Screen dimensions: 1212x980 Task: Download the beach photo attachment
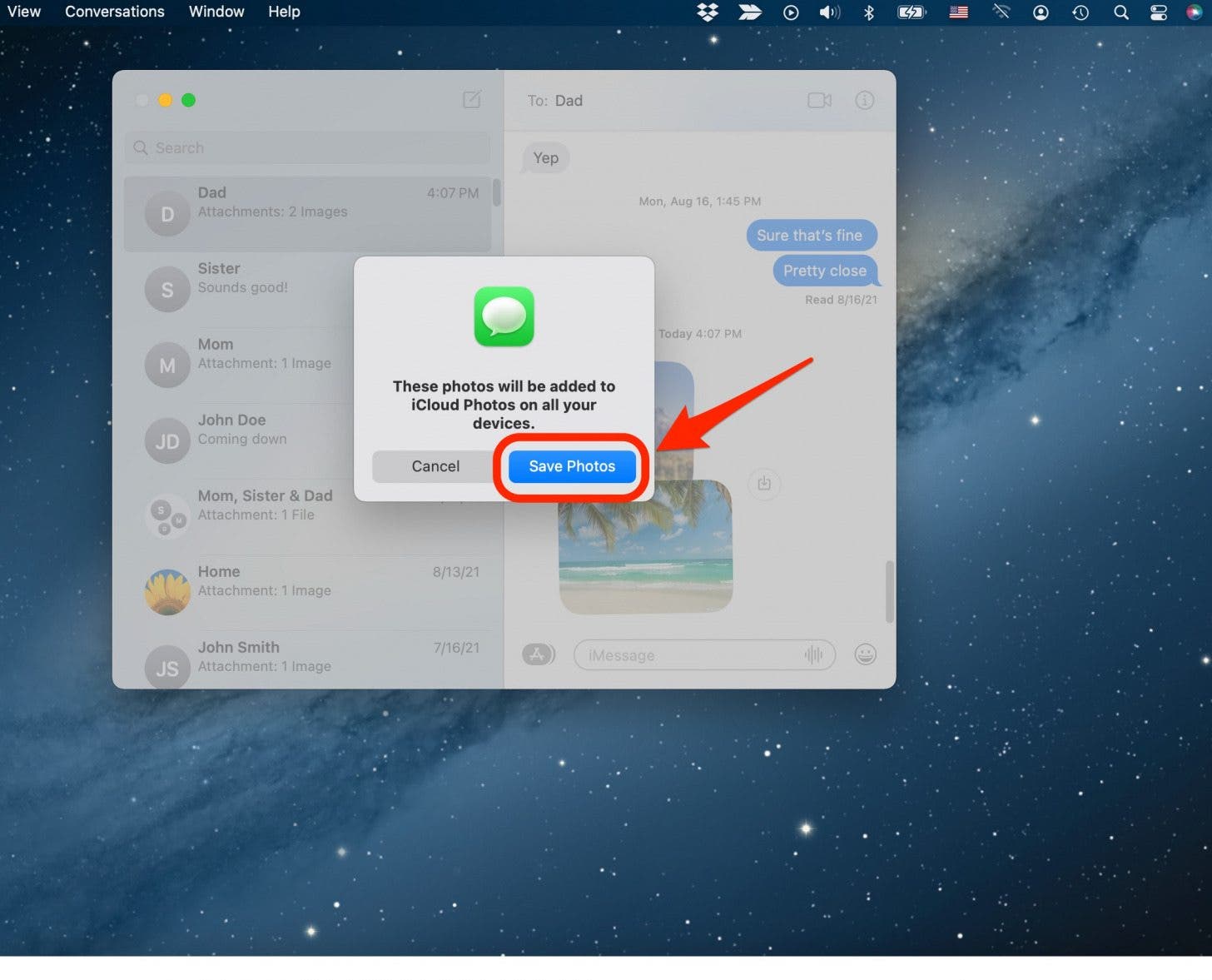763,484
